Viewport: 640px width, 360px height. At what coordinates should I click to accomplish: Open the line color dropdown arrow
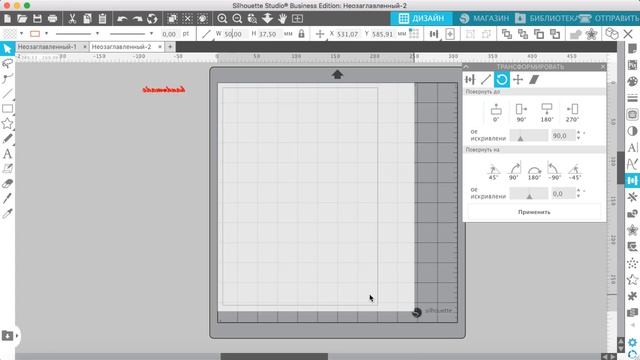coord(46,34)
